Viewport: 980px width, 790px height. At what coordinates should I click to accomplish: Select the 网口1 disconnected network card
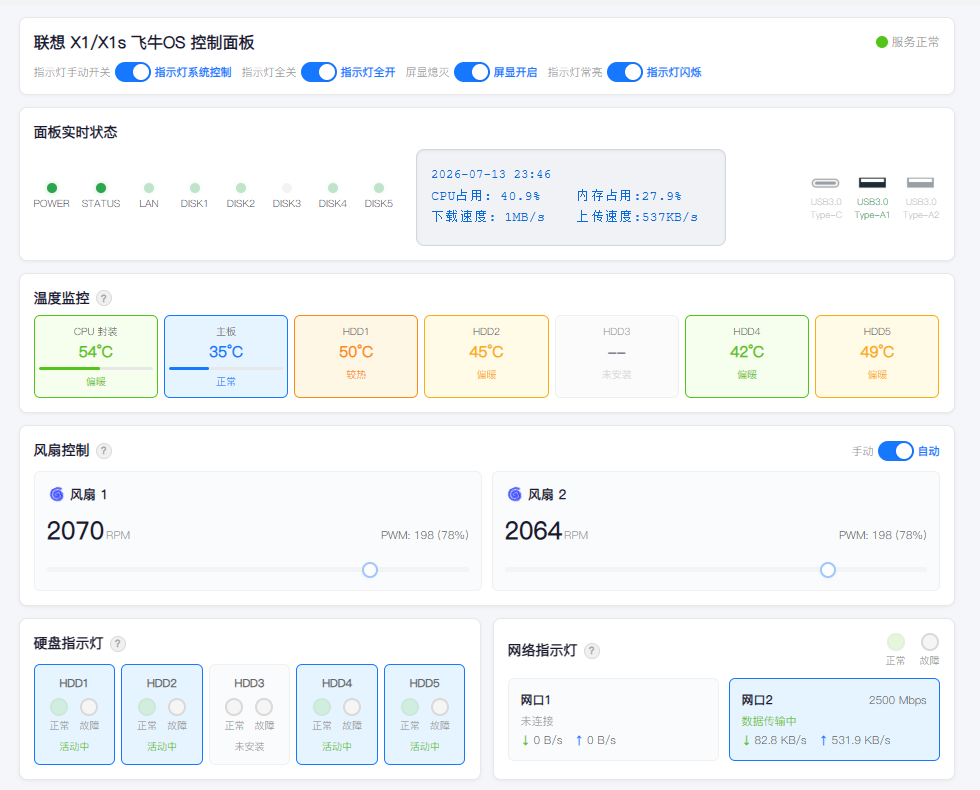pyautogui.click(x=613, y=719)
